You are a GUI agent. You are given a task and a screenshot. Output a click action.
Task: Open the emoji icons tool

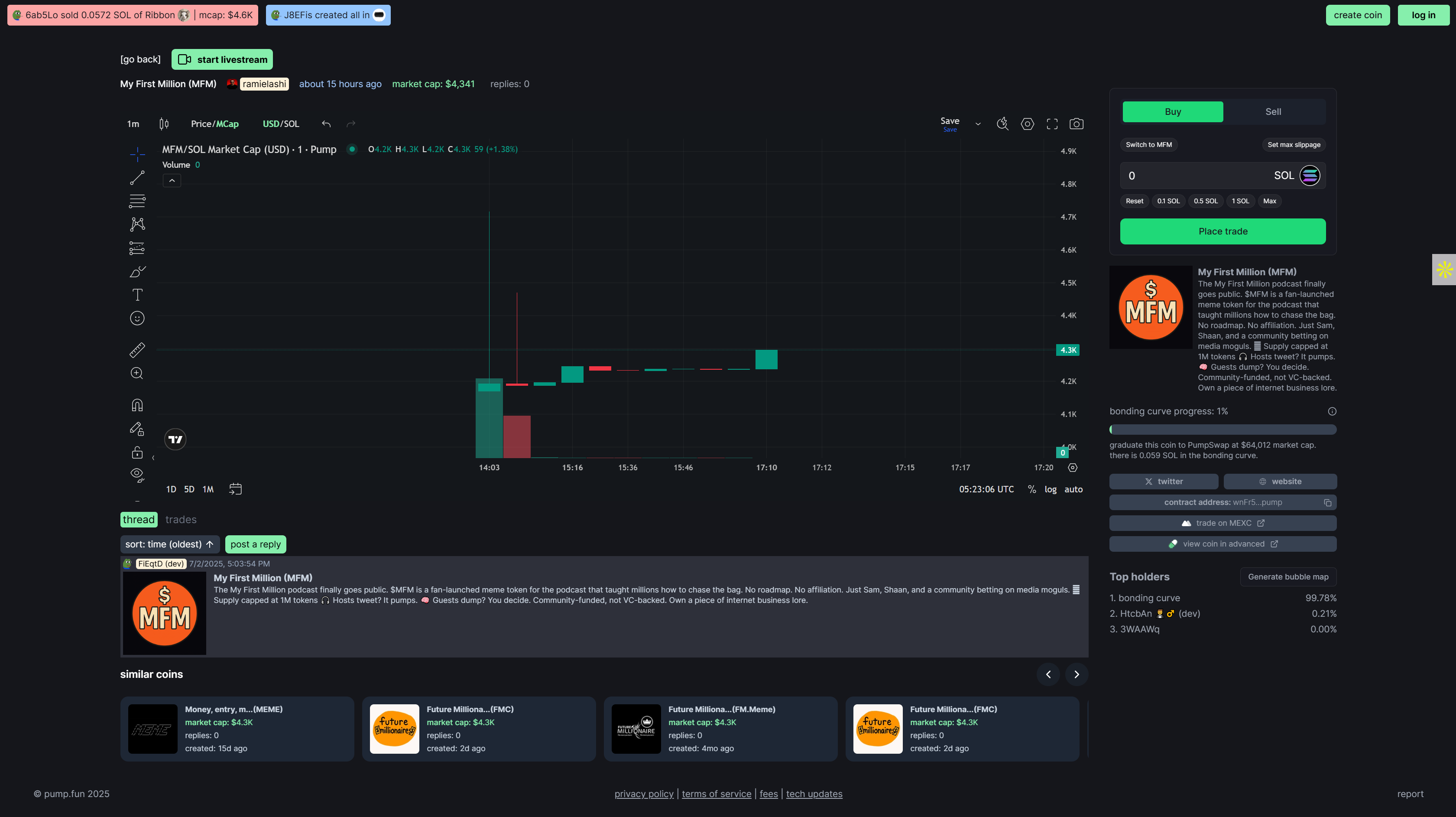click(x=137, y=318)
